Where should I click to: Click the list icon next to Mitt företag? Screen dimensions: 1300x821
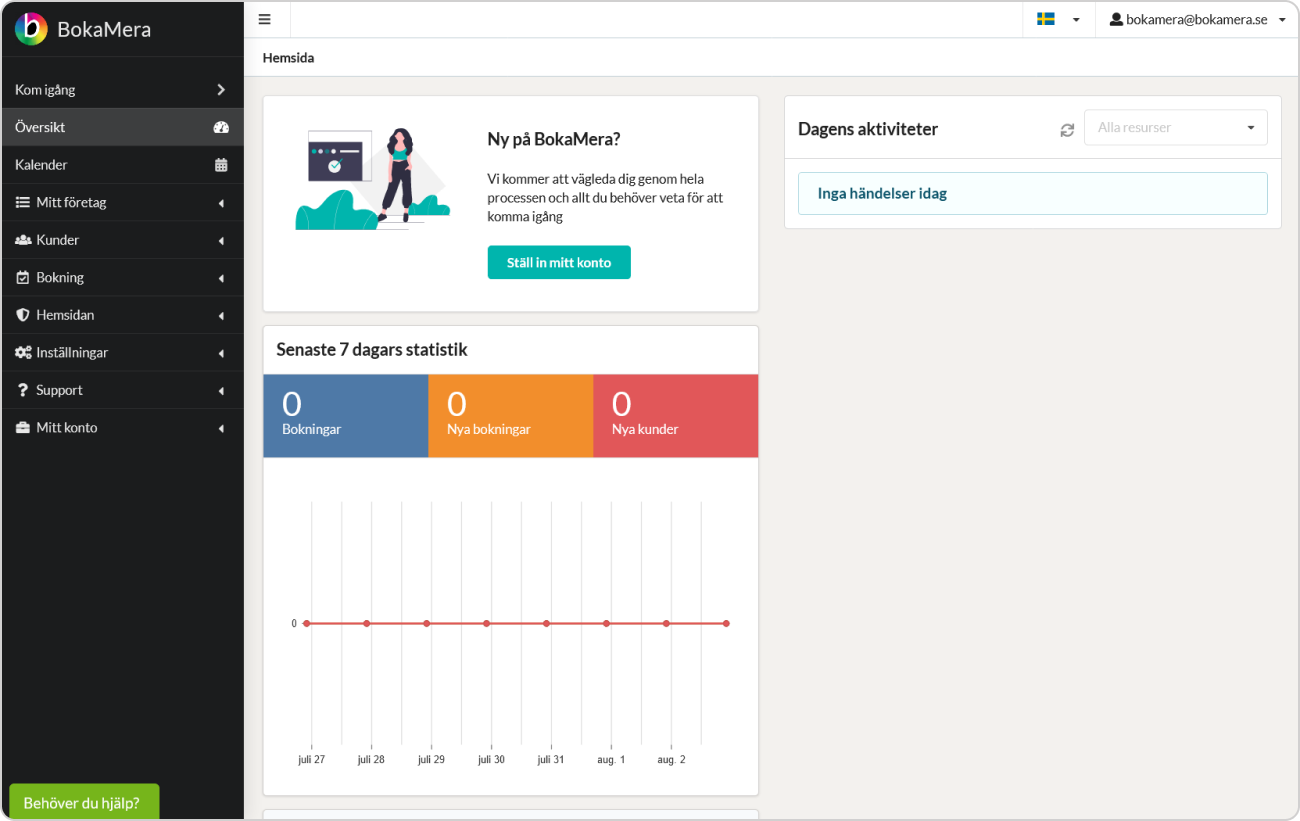[20, 202]
